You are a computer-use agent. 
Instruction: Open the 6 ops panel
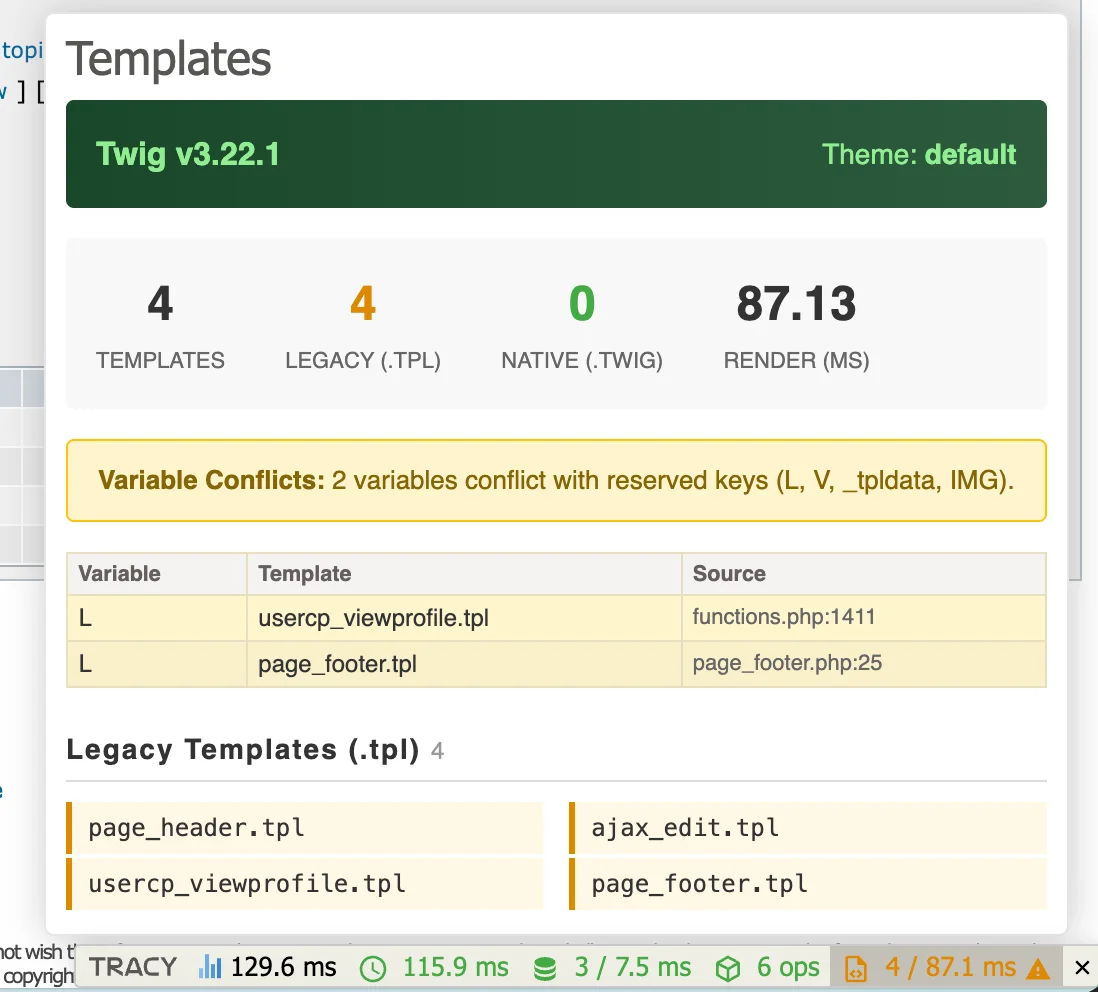(767, 967)
